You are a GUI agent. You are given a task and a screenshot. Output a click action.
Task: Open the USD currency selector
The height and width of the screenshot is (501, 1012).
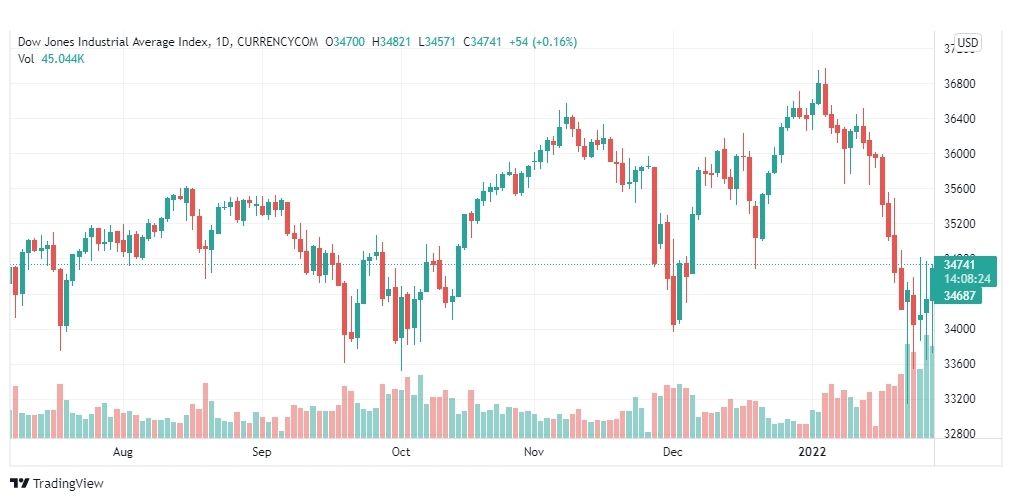pyautogui.click(x=967, y=43)
